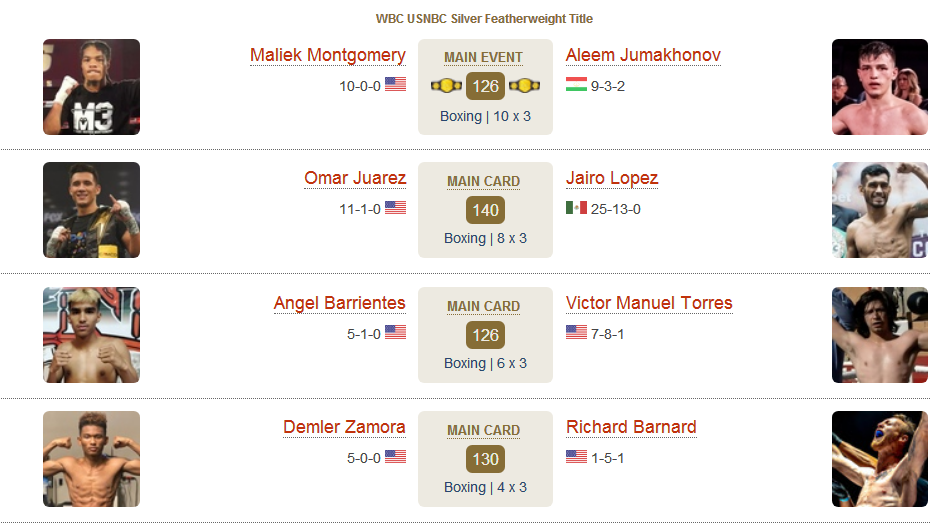946x530 pixels.
Task: Open Omar Juarez's profile link
Action: [x=355, y=178]
